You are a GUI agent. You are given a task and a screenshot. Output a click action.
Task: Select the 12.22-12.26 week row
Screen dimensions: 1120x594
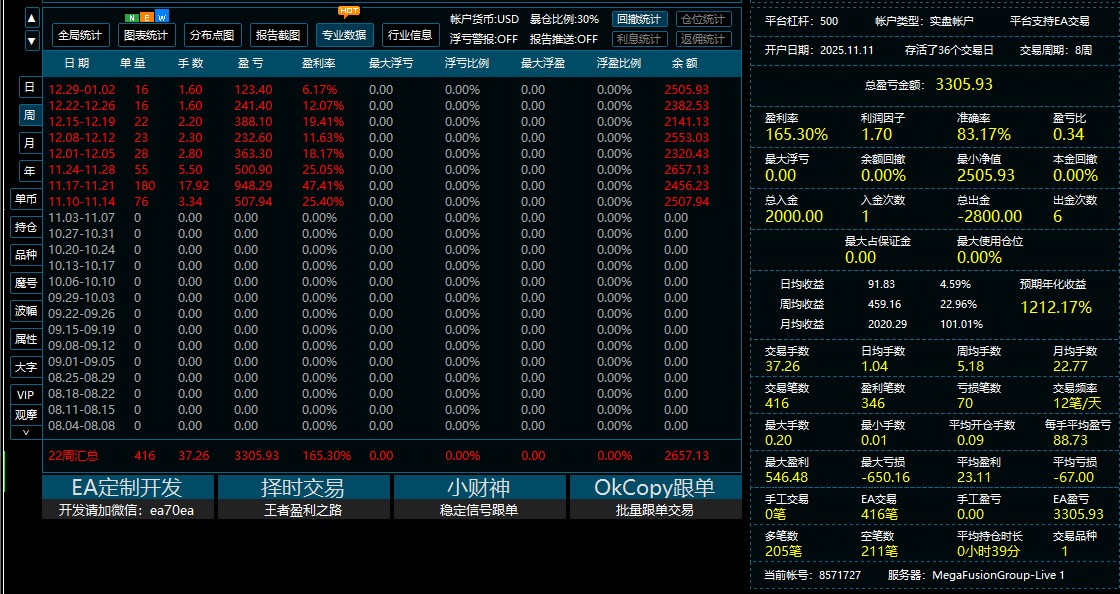[391, 106]
